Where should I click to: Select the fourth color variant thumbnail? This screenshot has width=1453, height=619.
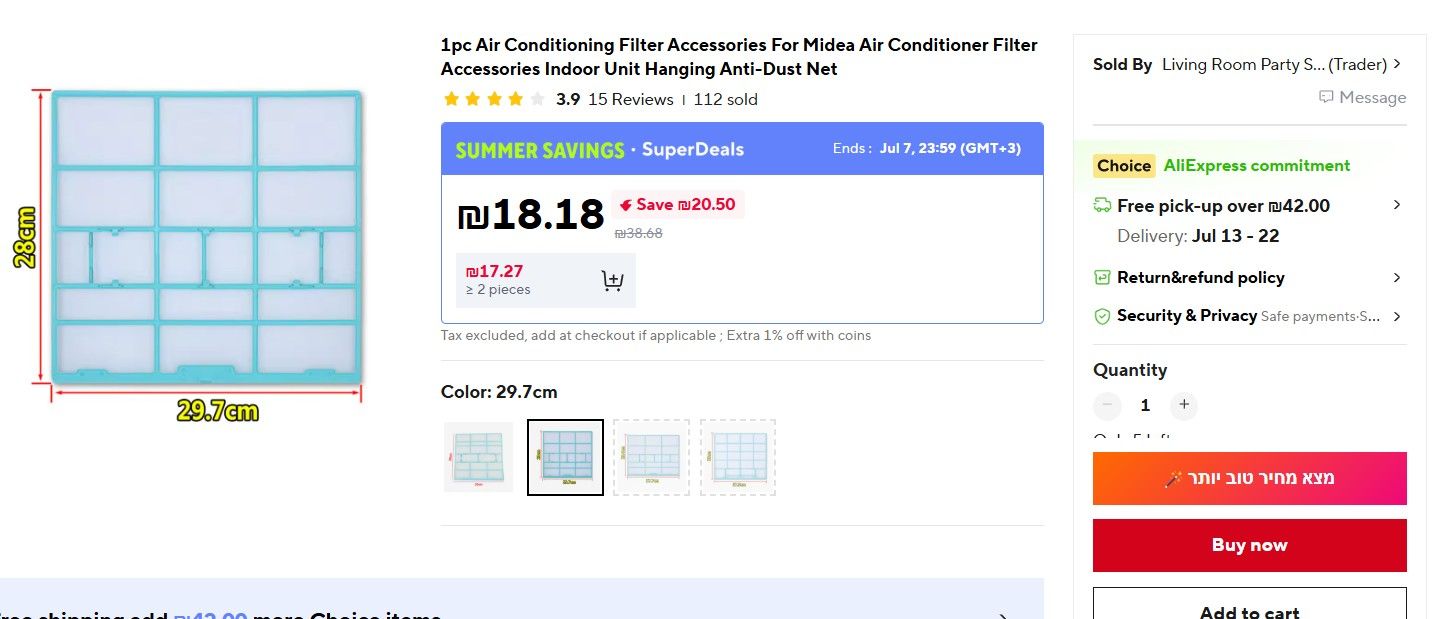tap(738, 457)
